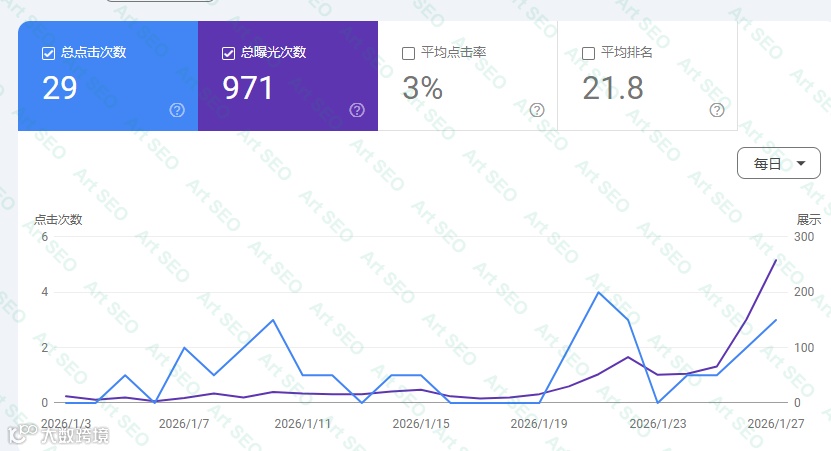
Task: Open help icon on 总曝光次数 card
Action: [357, 110]
